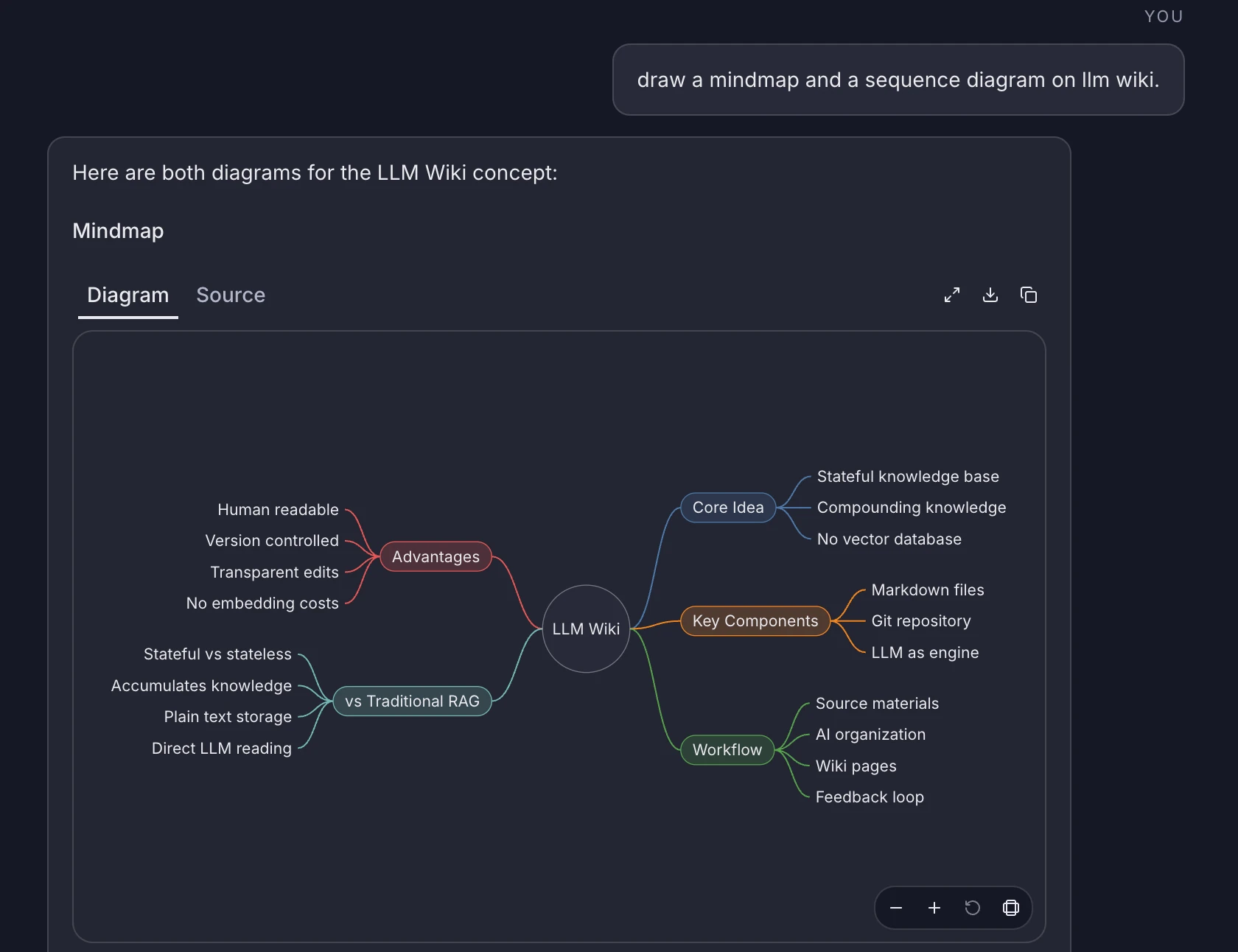Select the Key Components node

(755, 621)
